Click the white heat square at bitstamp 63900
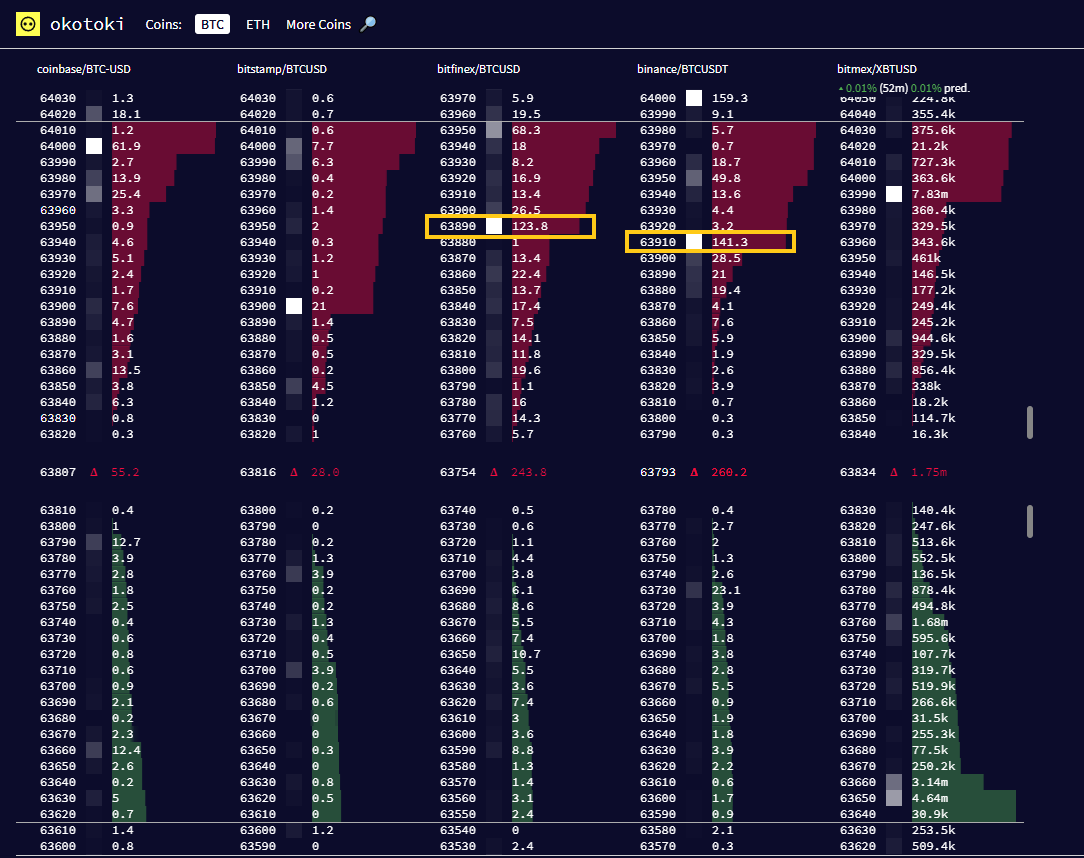 (294, 306)
